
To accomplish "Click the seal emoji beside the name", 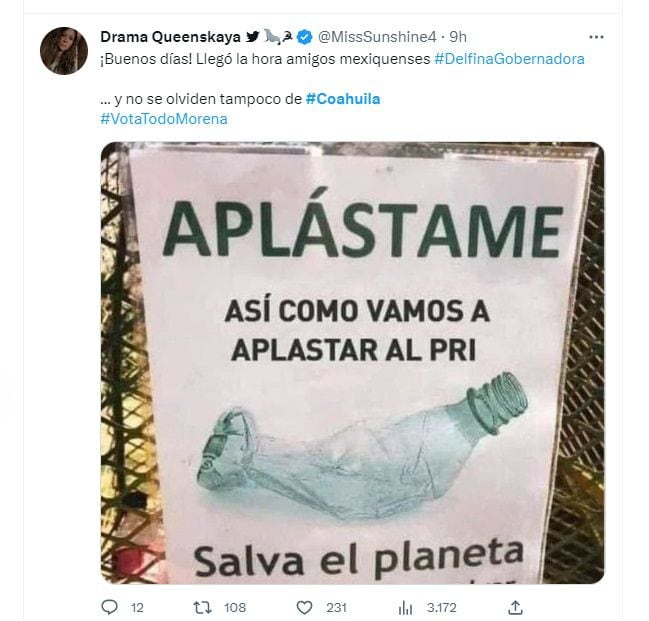I will [273, 37].
